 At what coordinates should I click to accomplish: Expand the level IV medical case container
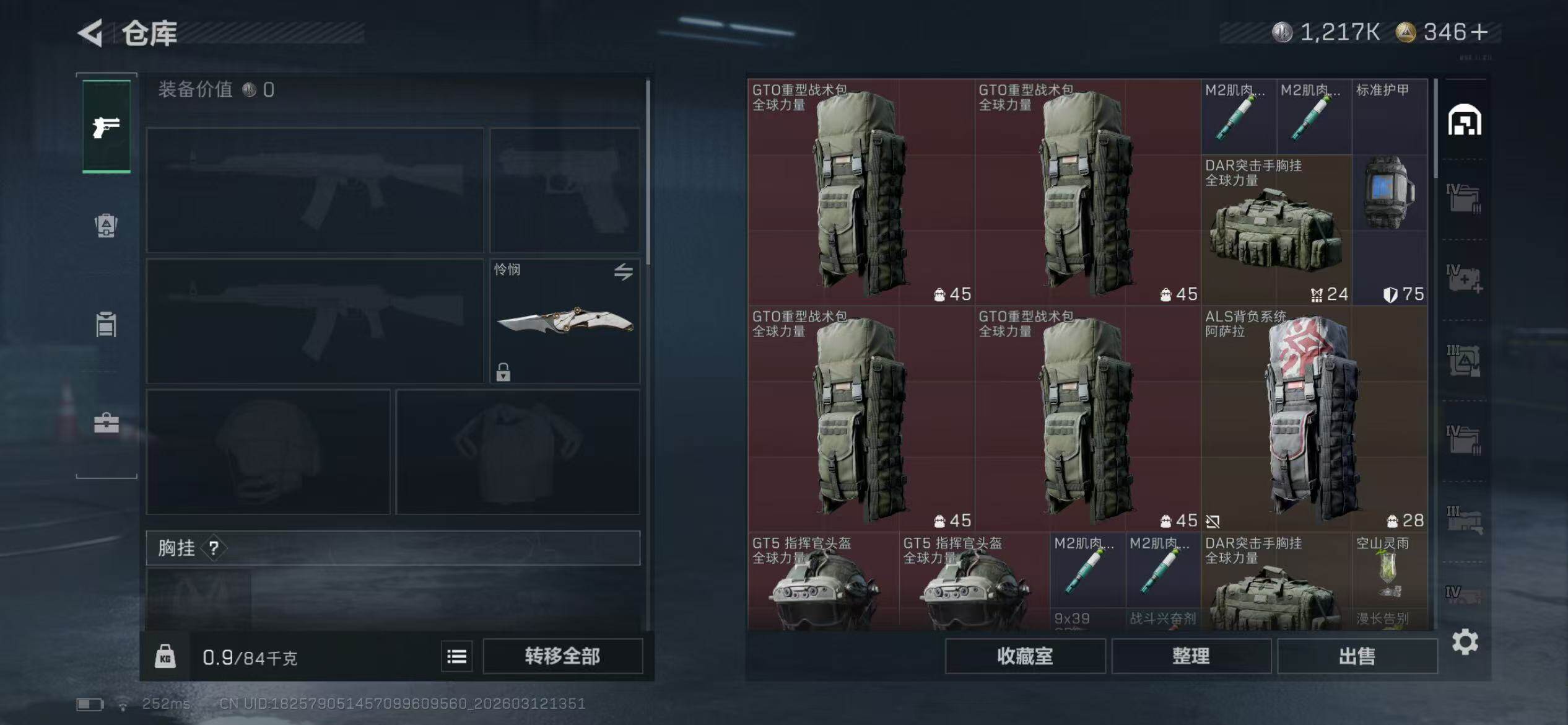pyautogui.click(x=1464, y=280)
